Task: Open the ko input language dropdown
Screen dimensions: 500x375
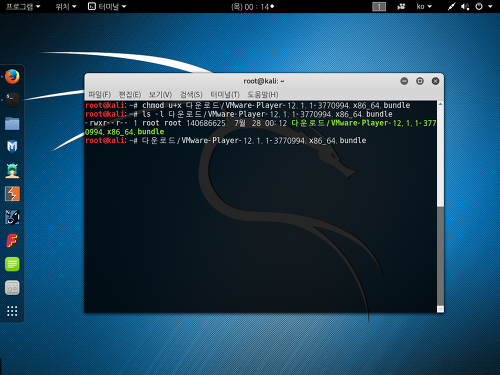Action: point(424,6)
